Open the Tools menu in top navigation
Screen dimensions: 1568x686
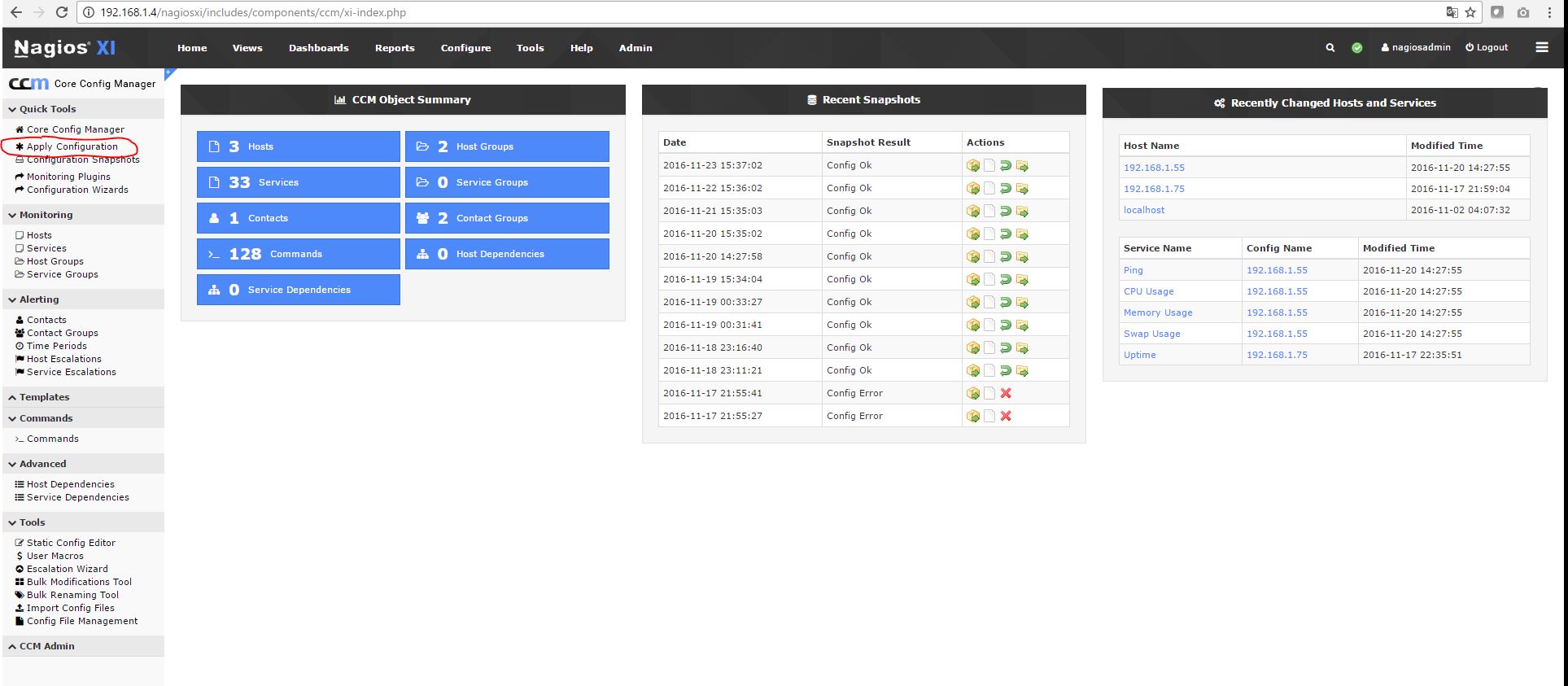[531, 48]
